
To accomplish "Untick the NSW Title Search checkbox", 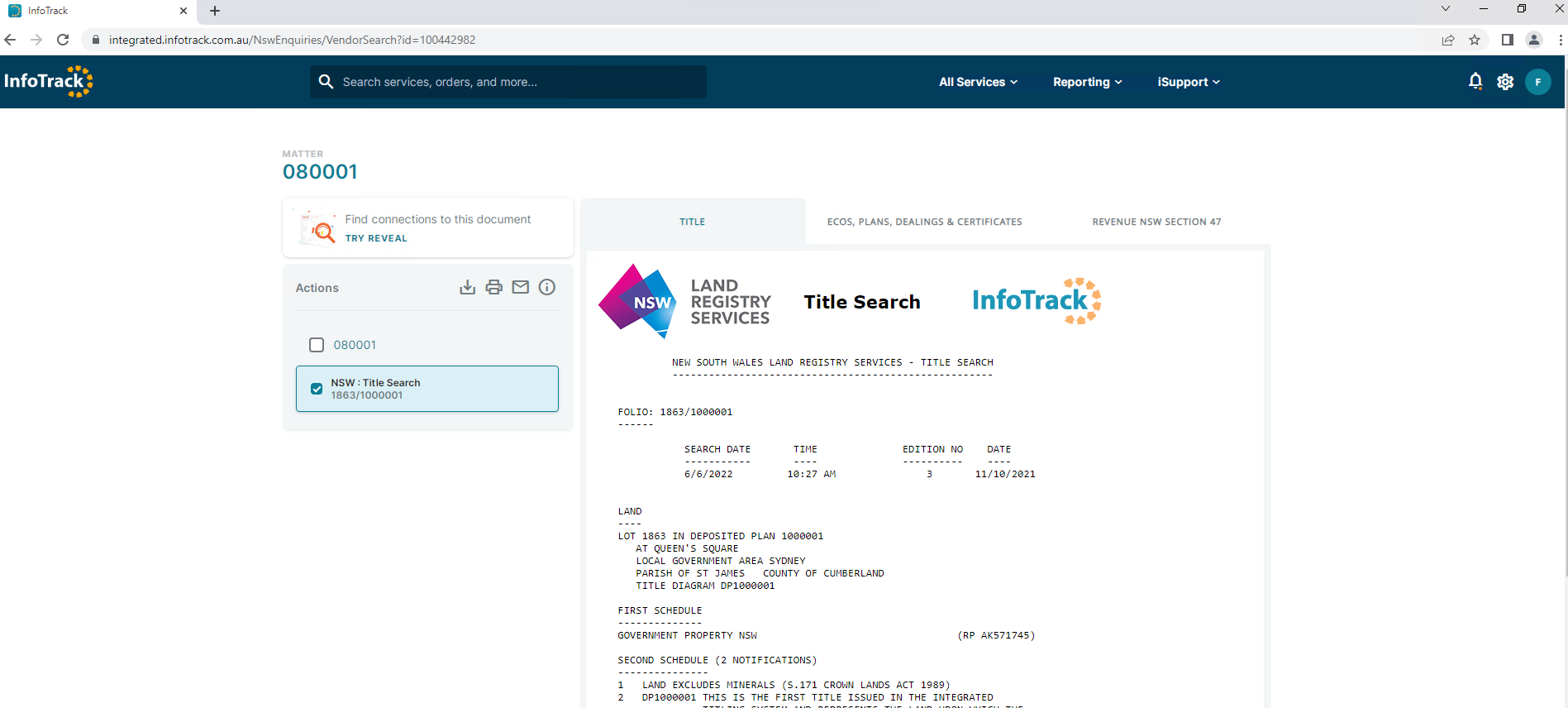I will pos(317,389).
